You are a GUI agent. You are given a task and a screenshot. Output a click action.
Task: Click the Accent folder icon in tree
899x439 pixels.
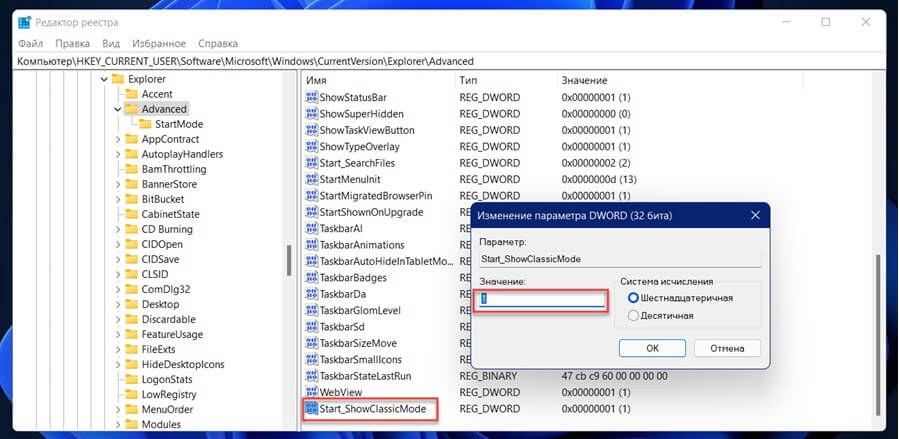pyautogui.click(x=132, y=94)
